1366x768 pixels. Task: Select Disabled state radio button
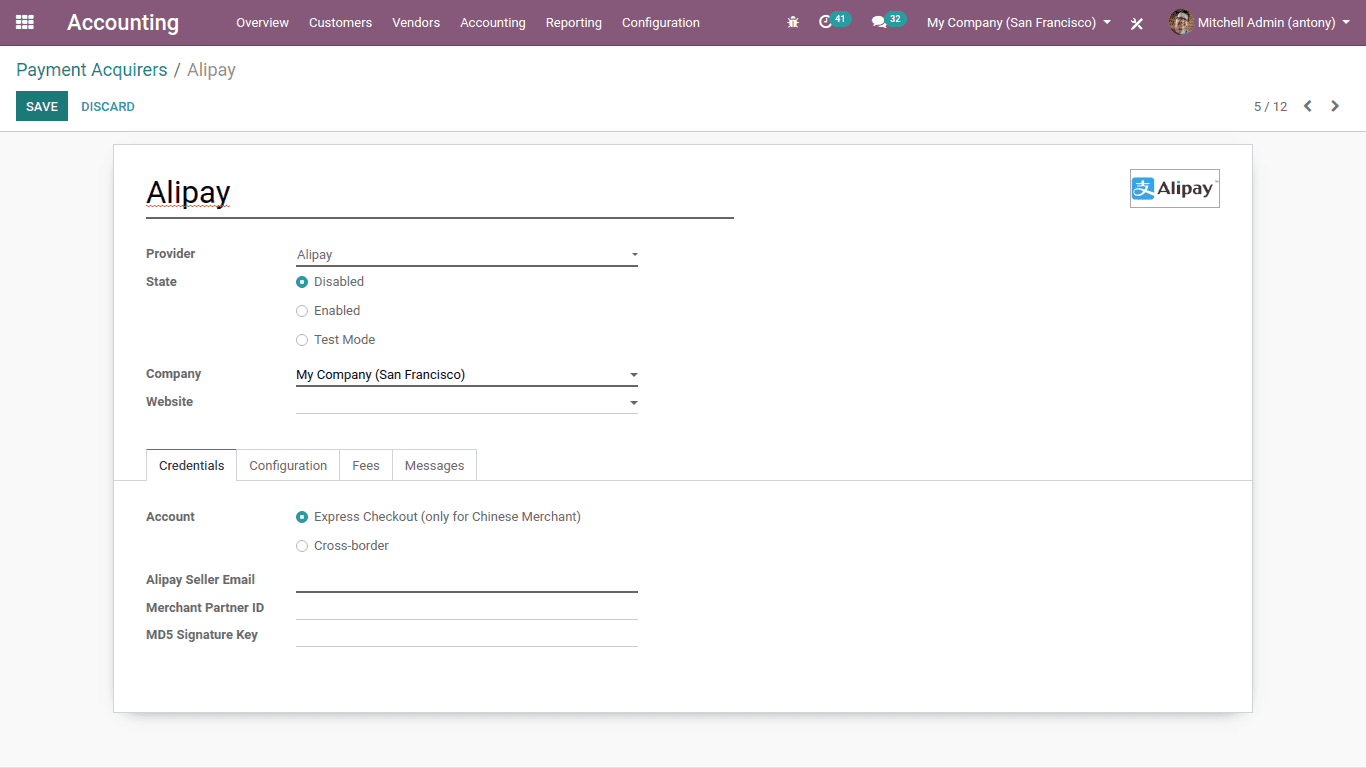pos(302,282)
